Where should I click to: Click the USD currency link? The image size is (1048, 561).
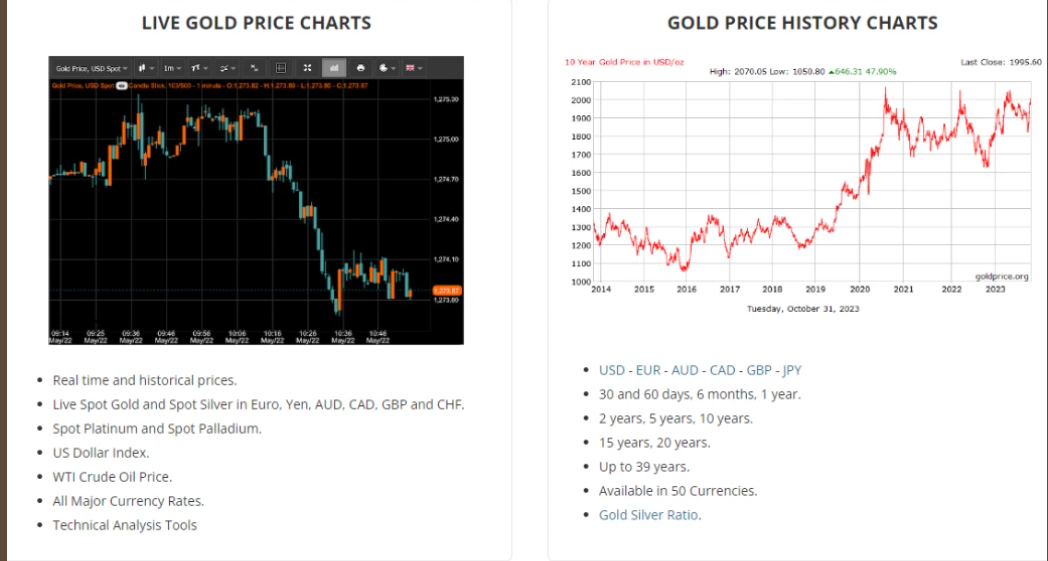tap(612, 370)
